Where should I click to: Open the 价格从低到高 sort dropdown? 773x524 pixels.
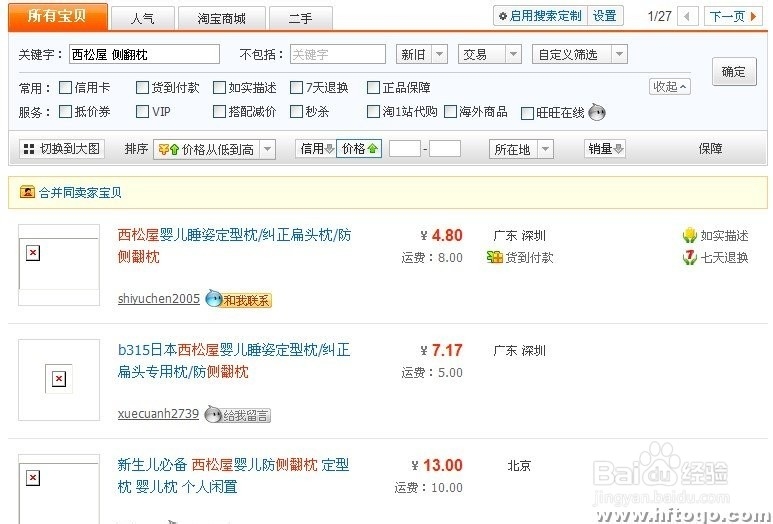(214, 149)
